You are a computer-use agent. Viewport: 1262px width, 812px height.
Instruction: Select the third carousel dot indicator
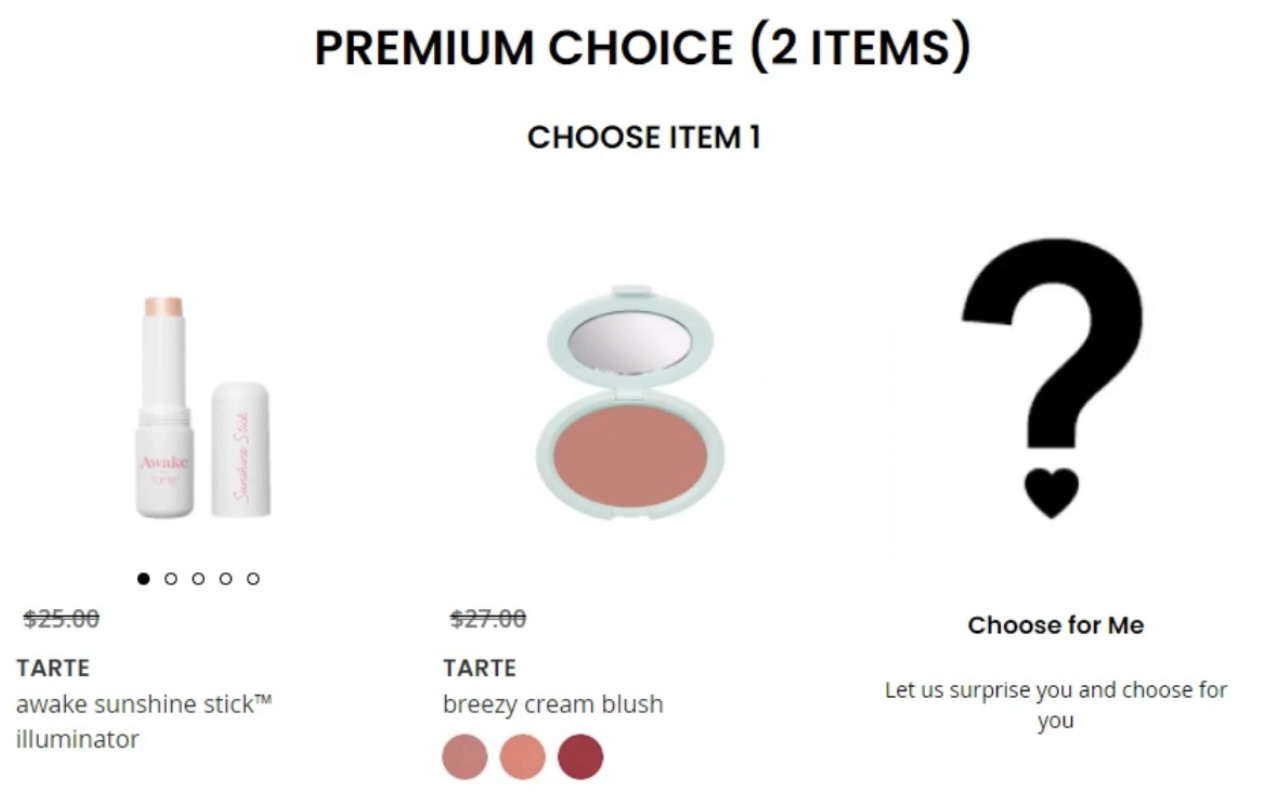[198, 578]
